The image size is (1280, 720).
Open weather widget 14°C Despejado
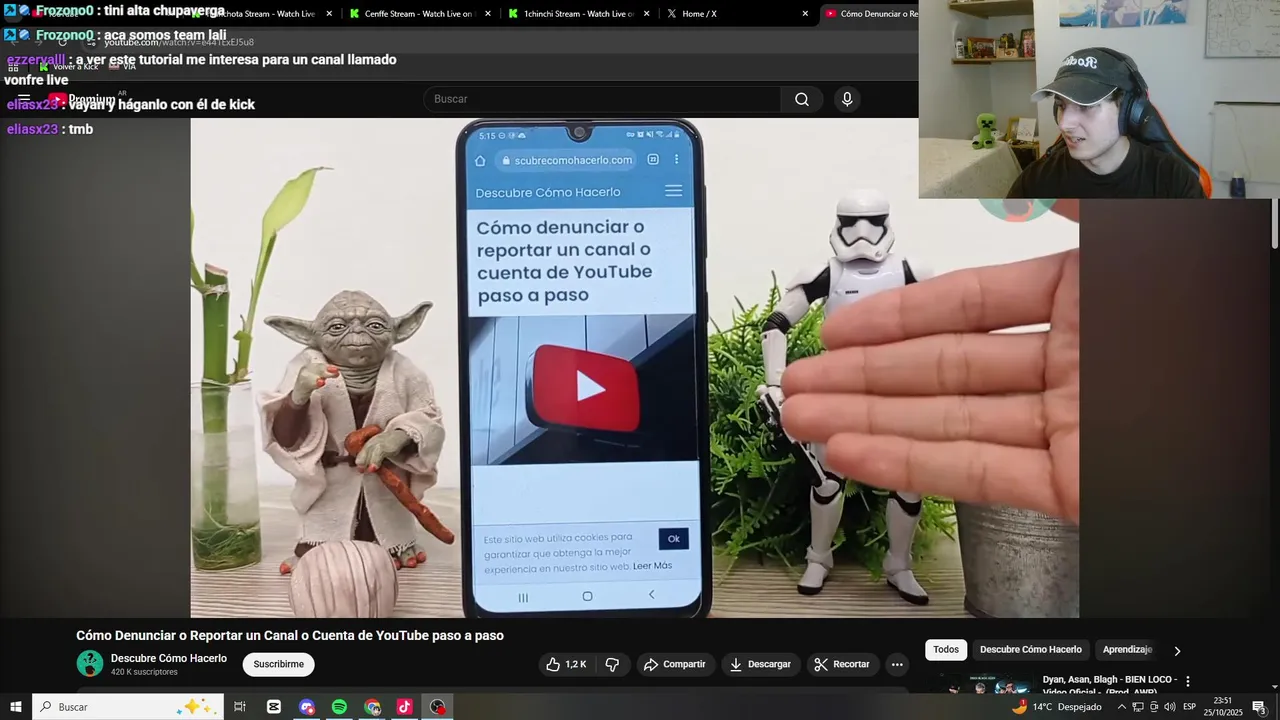point(1056,707)
